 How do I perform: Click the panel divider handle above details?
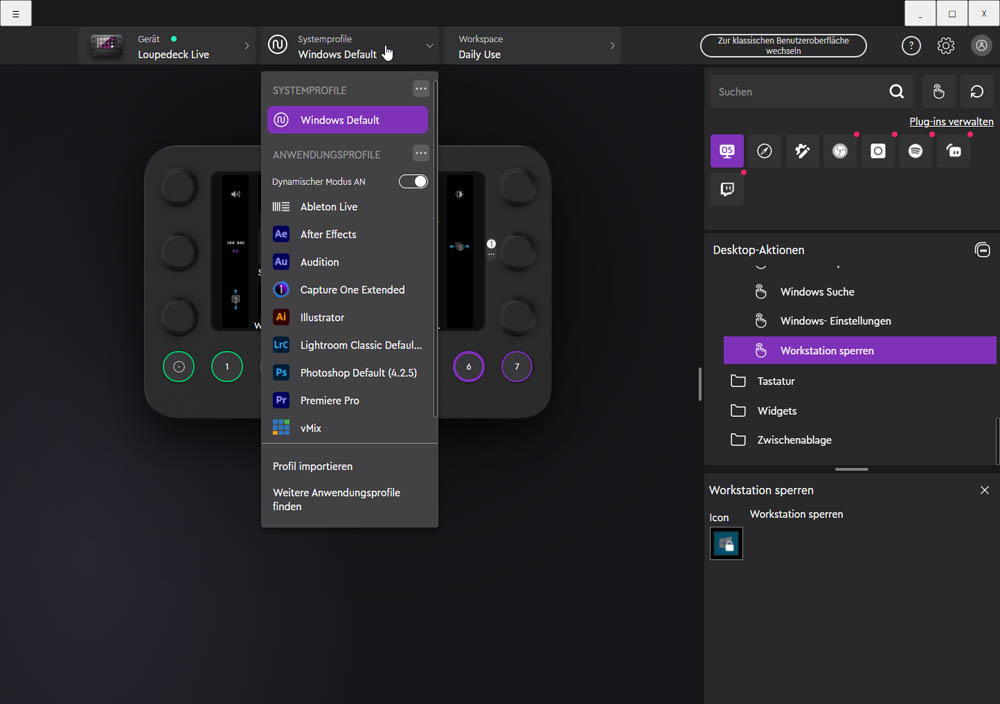coord(851,469)
